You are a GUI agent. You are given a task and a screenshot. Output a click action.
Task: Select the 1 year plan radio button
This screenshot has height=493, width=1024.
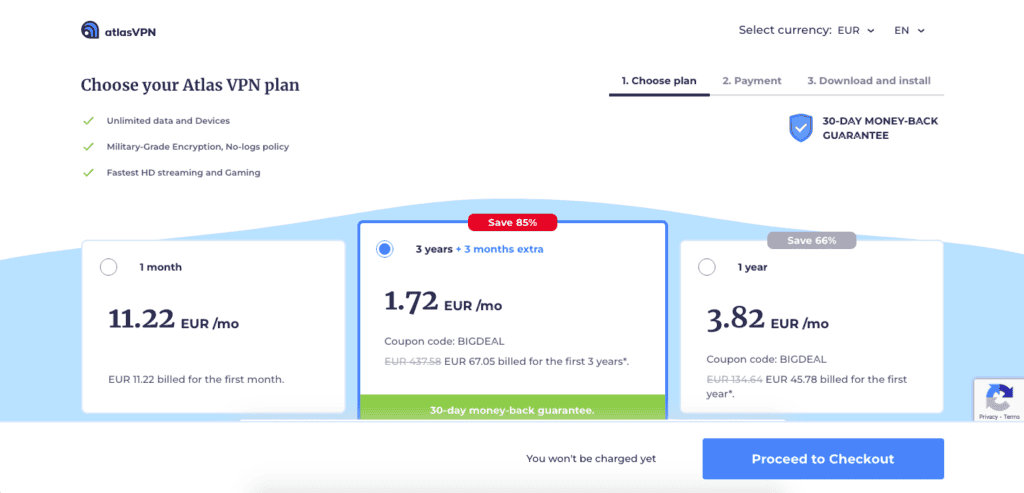click(x=707, y=267)
